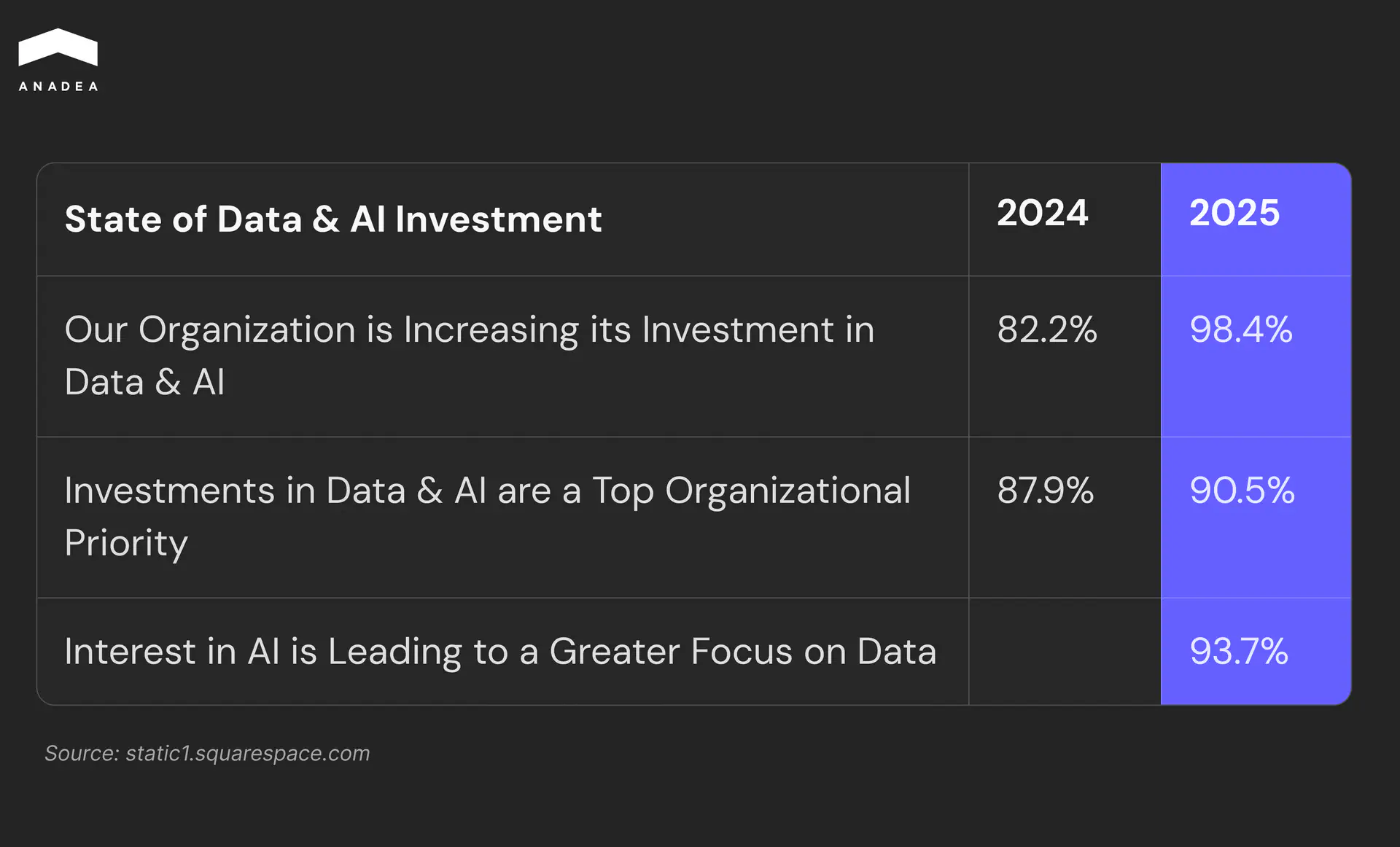The image size is (1400, 847).
Task: Click the 93.7% value
Action: click(x=1238, y=652)
